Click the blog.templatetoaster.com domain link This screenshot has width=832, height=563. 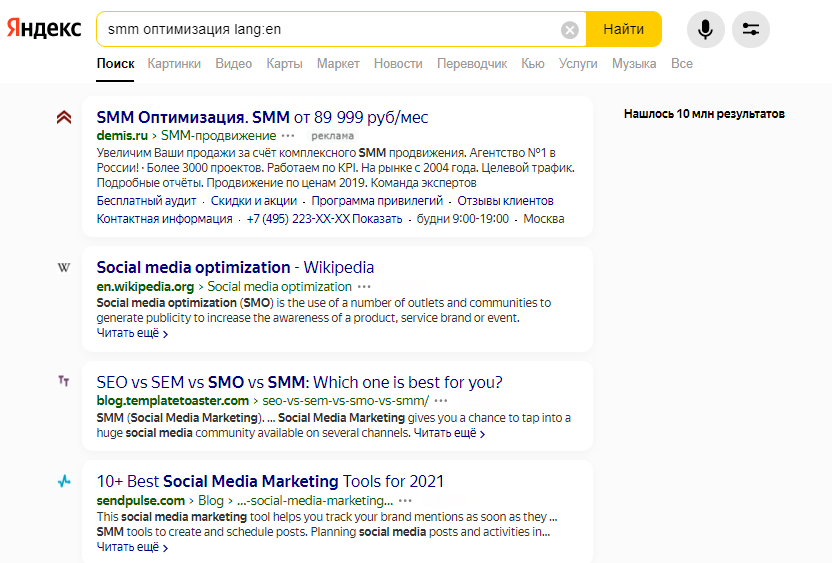(172, 401)
